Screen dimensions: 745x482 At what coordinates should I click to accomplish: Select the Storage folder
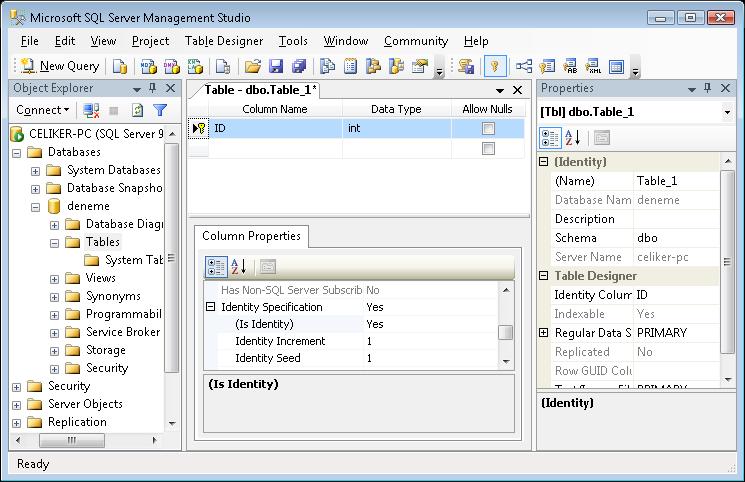pos(105,350)
